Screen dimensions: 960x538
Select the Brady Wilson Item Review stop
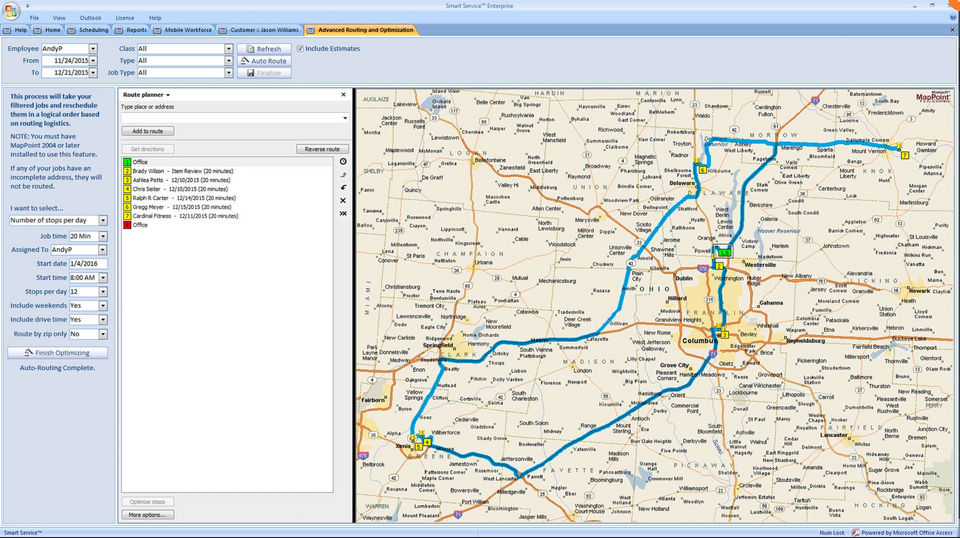pos(227,171)
